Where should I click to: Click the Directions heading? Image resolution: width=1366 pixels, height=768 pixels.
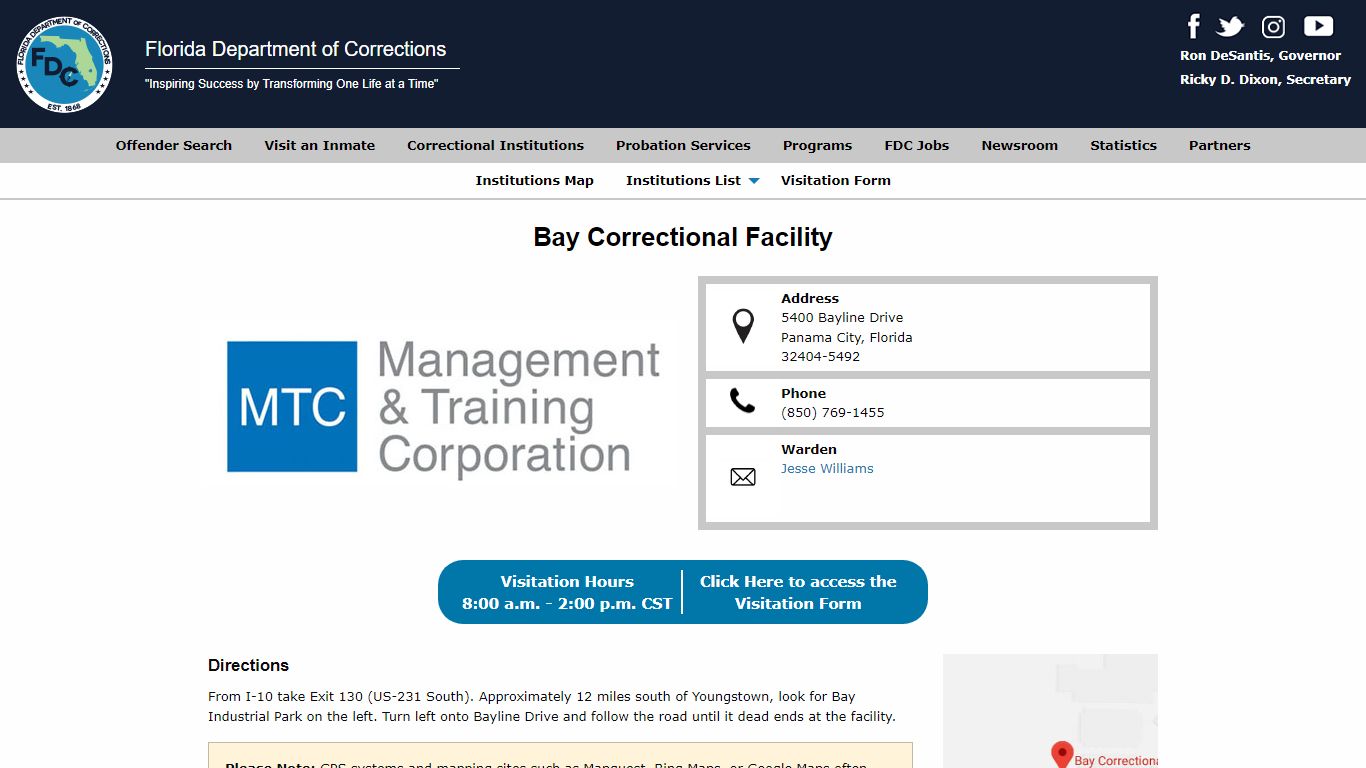coord(248,665)
